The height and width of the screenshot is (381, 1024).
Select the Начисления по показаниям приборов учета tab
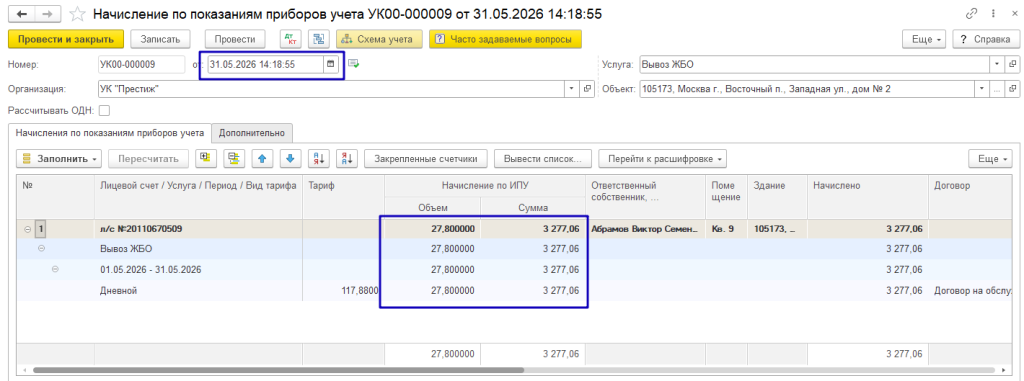click(x=110, y=133)
